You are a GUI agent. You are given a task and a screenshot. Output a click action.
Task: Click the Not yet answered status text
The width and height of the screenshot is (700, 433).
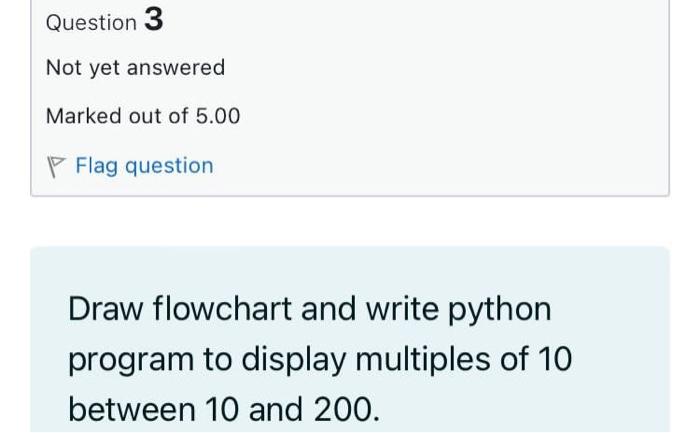coord(135,68)
